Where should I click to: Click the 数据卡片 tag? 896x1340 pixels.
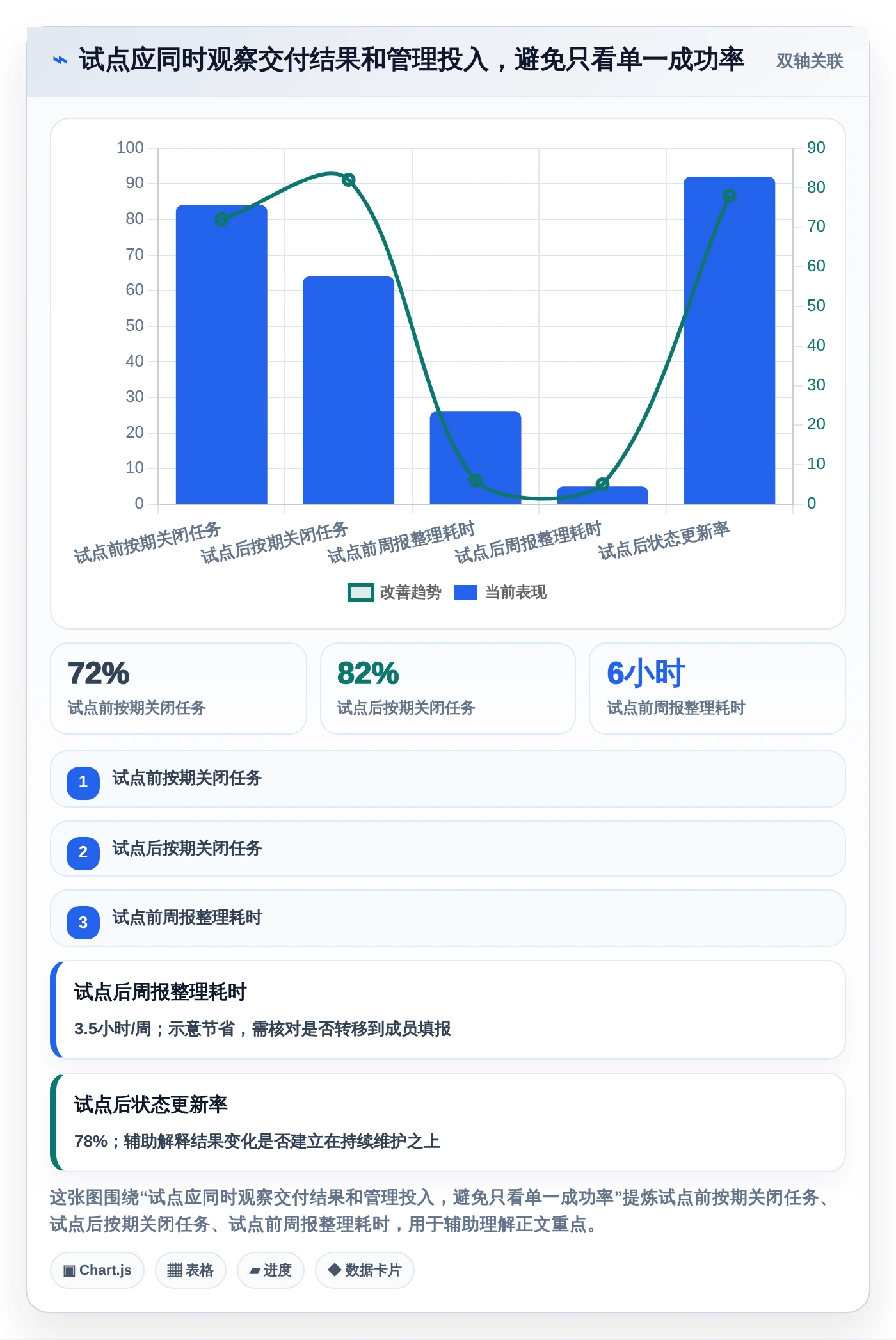click(365, 1270)
